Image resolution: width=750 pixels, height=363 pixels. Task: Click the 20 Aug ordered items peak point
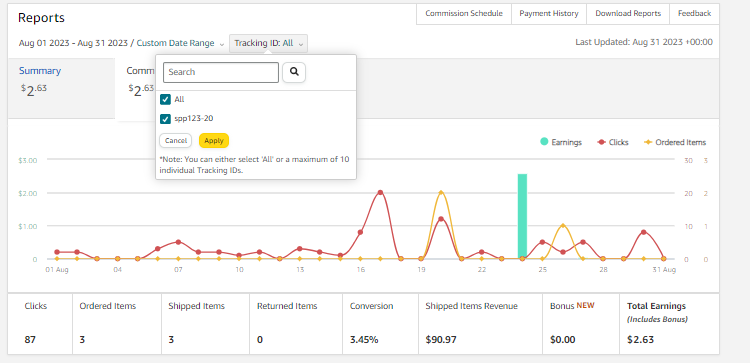click(x=441, y=193)
